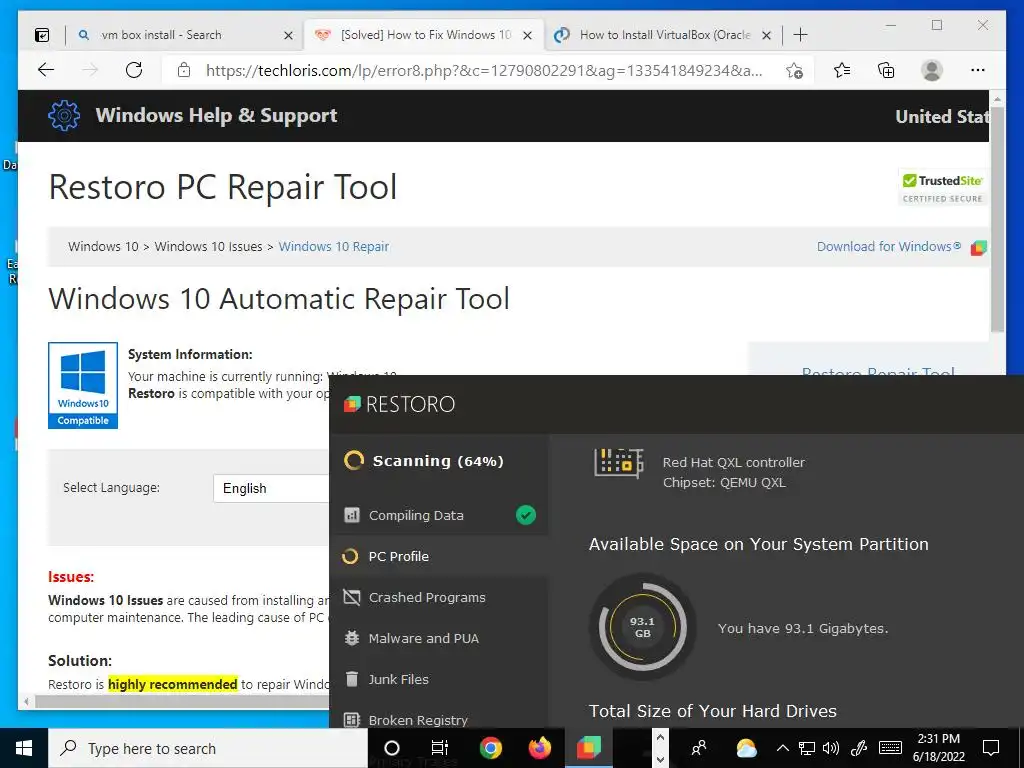Open the clock showing 2:31 PM
Viewport: 1024px width, 768px height.
(x=938, y=748)
